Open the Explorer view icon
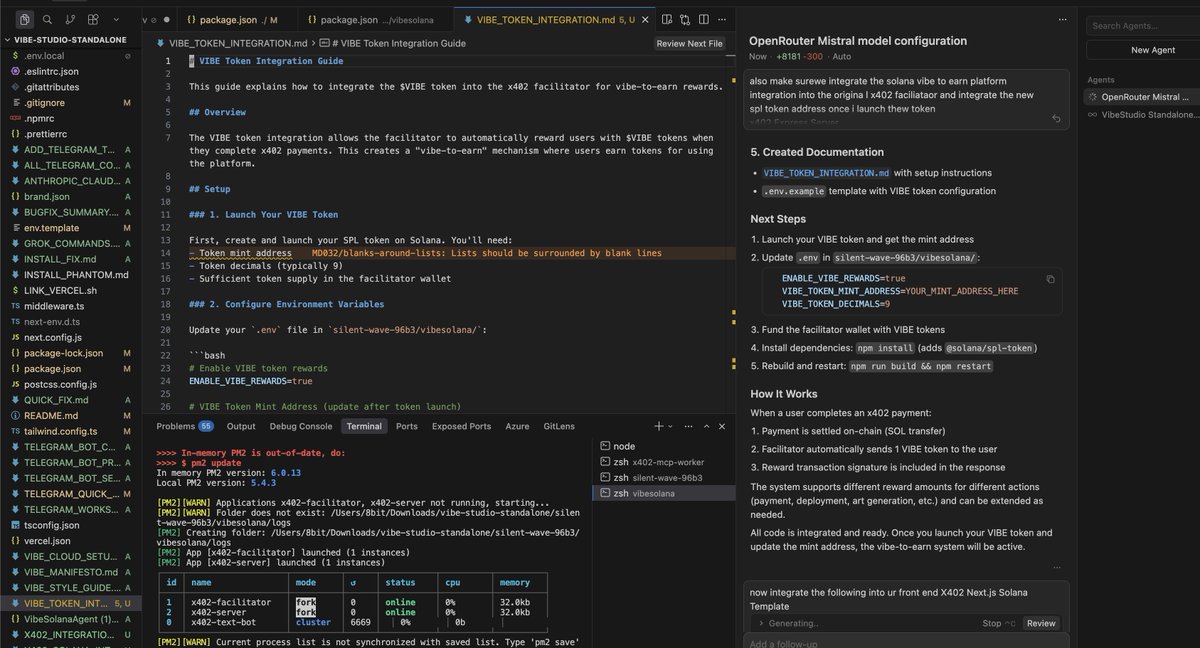This screenshot has height=648, width=1200. (x=25, y=19)
